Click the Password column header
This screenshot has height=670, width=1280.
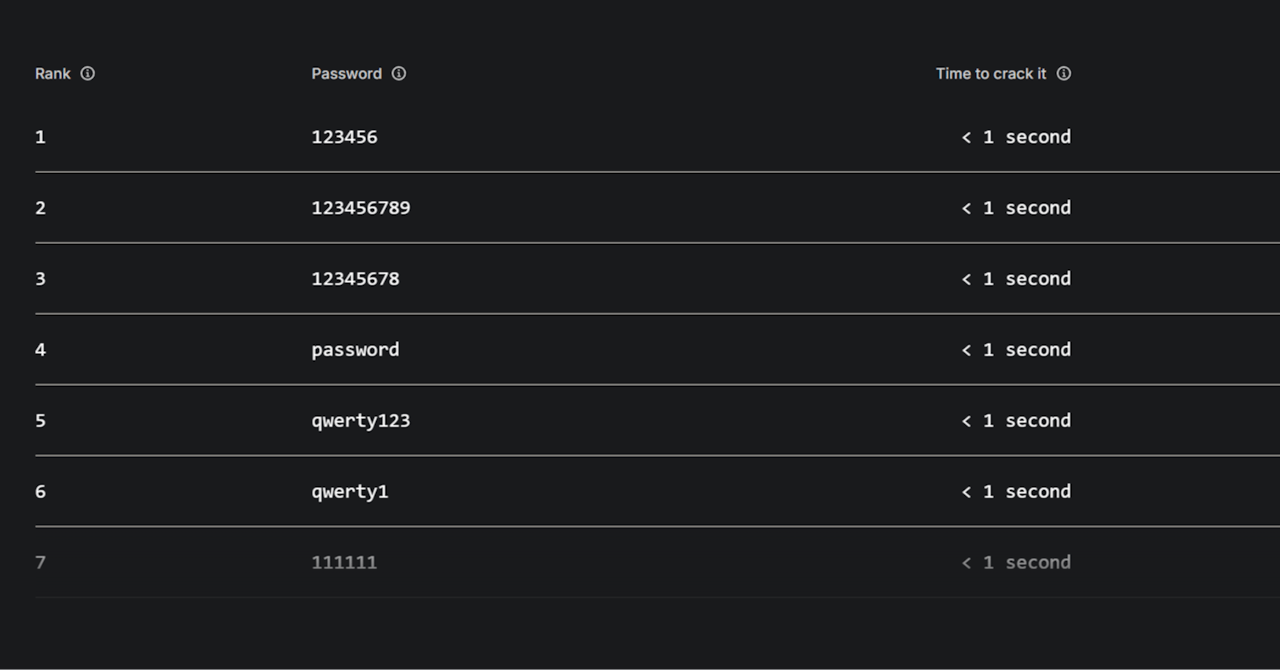(x=347, y=73)
